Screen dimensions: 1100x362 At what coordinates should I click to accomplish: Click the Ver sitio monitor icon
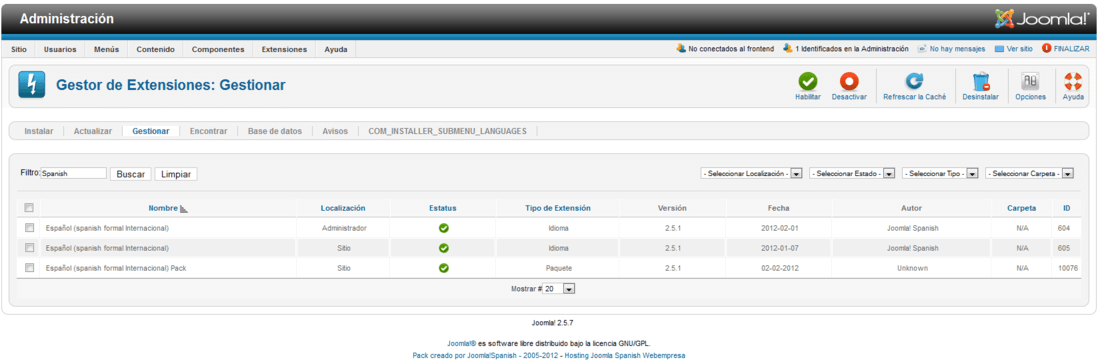999,49
